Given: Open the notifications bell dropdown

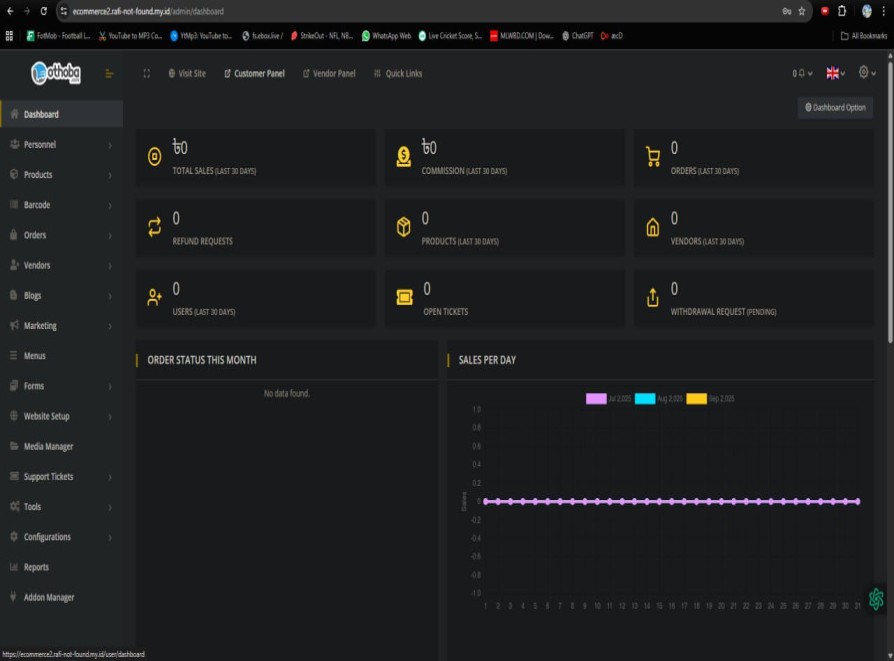Looking at the screenshot, I should point(802,73).
